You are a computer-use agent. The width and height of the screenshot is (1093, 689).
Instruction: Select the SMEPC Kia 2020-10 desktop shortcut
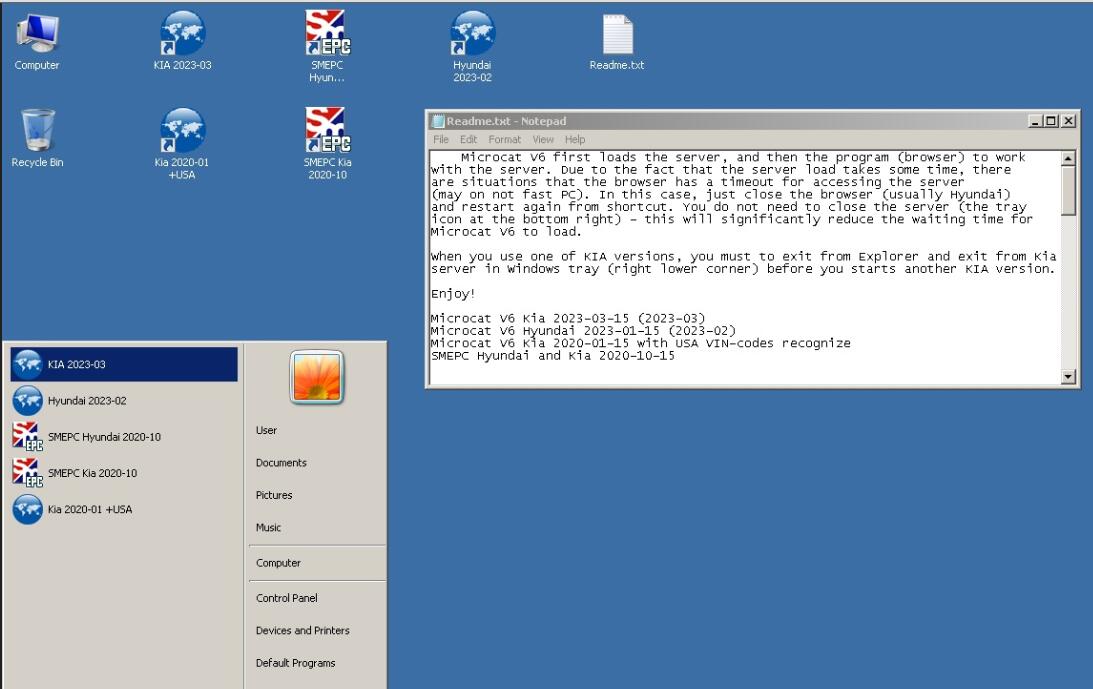(x=328, y=144)
